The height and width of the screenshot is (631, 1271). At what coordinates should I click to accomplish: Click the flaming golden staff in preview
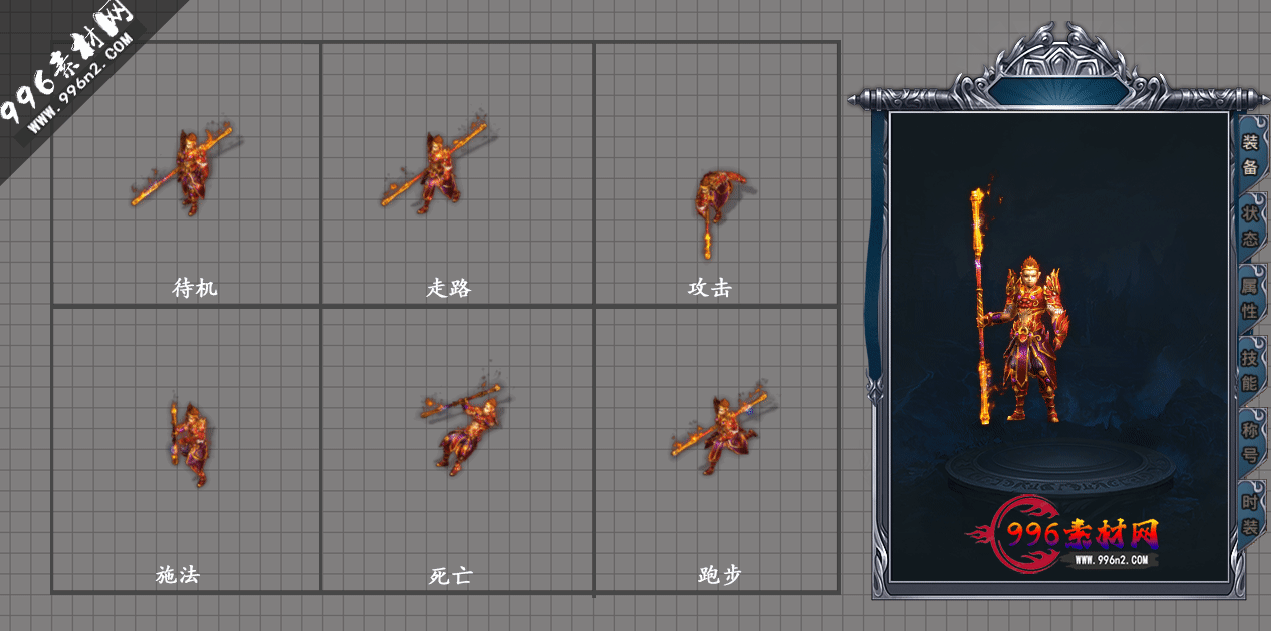980,305
